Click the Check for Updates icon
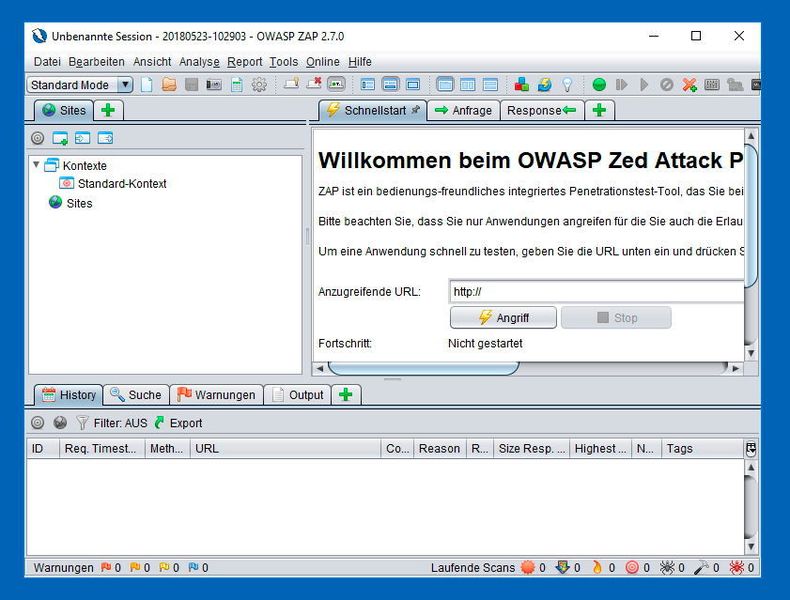Image resolution: width=790 pixels, height=600 pixels. (545, 85)
